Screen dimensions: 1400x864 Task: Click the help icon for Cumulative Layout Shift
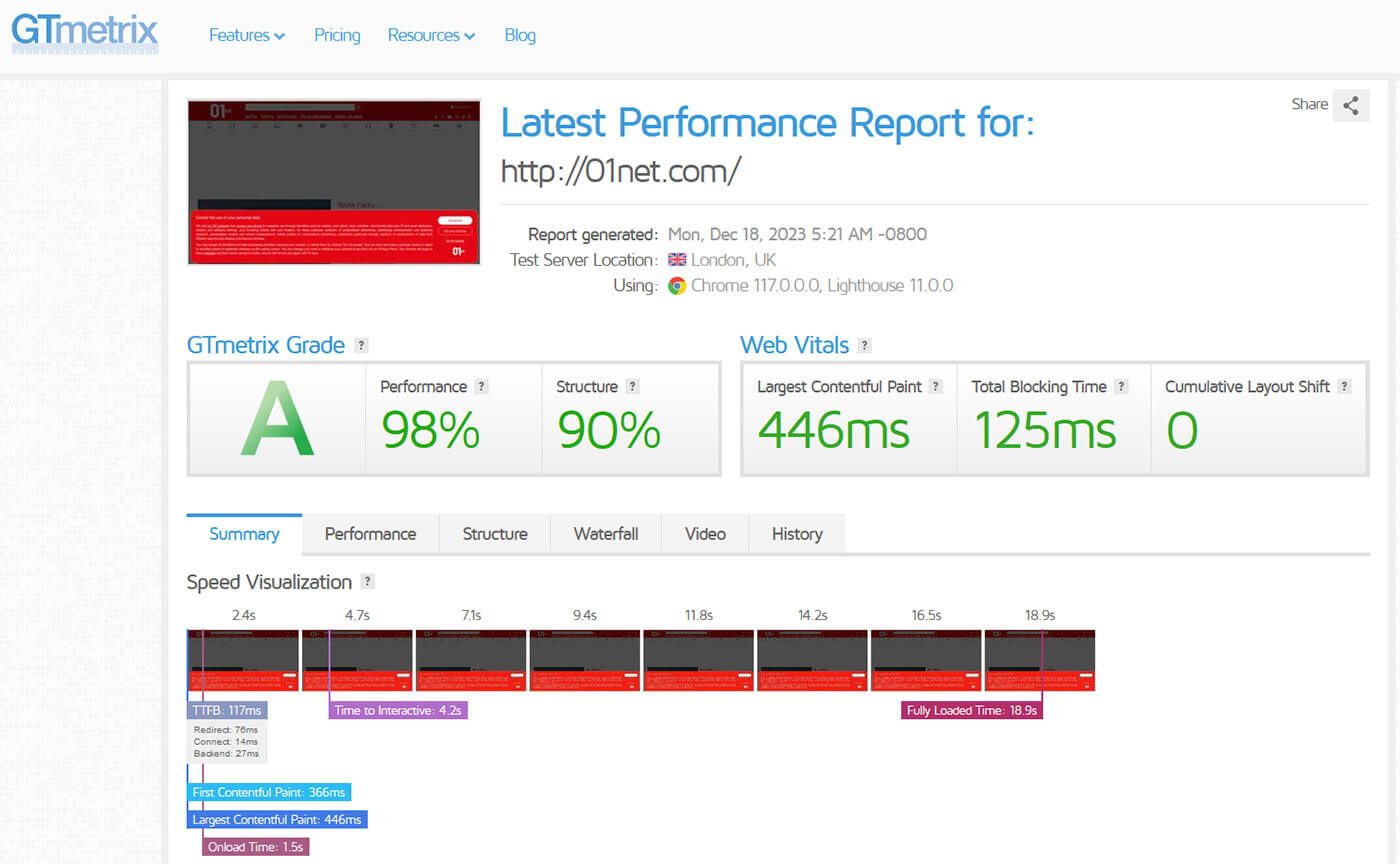tap(1345, 387)
